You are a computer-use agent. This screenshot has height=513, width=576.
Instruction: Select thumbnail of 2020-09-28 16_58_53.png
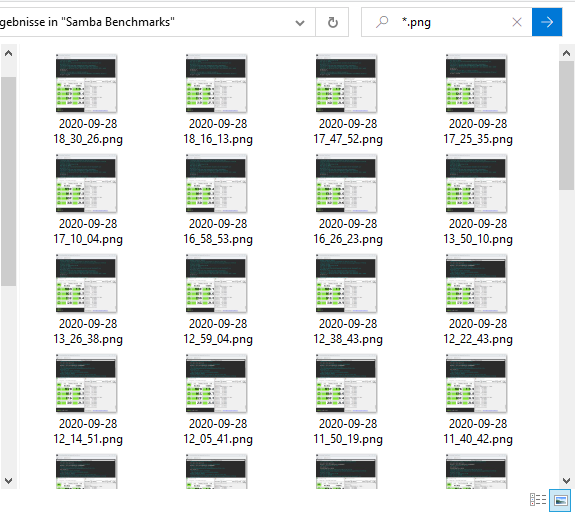[216, 183]
